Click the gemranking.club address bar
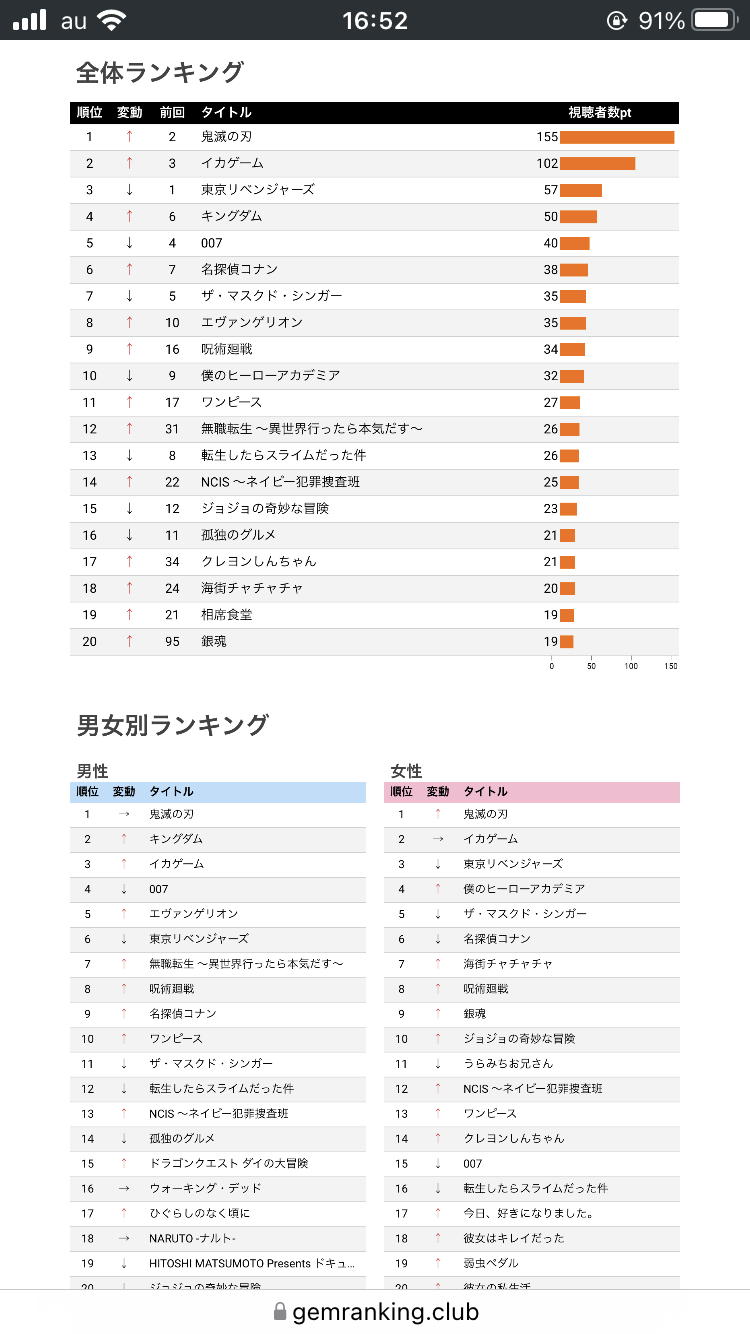Screen dimensions: 750x1334 [375, 1312]
